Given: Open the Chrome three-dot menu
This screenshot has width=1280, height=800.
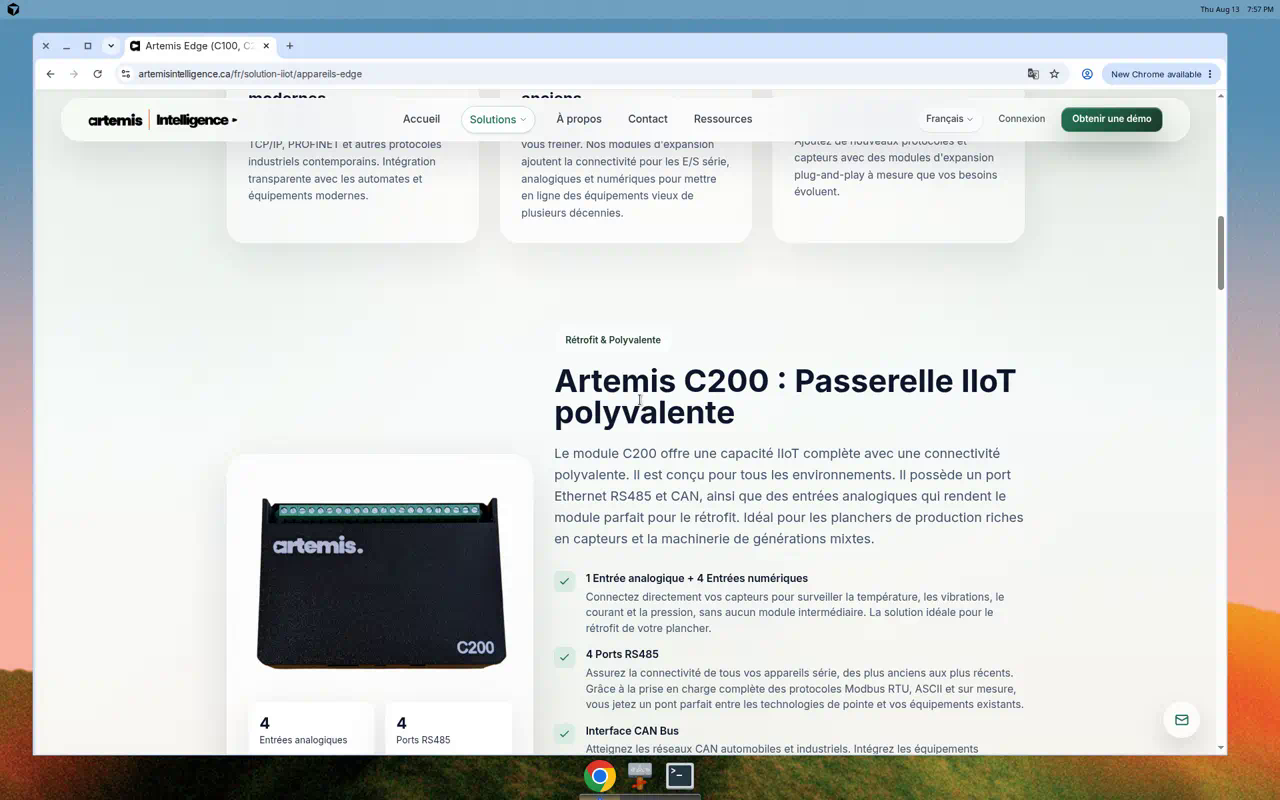Looking at the screenshot, I should point(1210,74).
